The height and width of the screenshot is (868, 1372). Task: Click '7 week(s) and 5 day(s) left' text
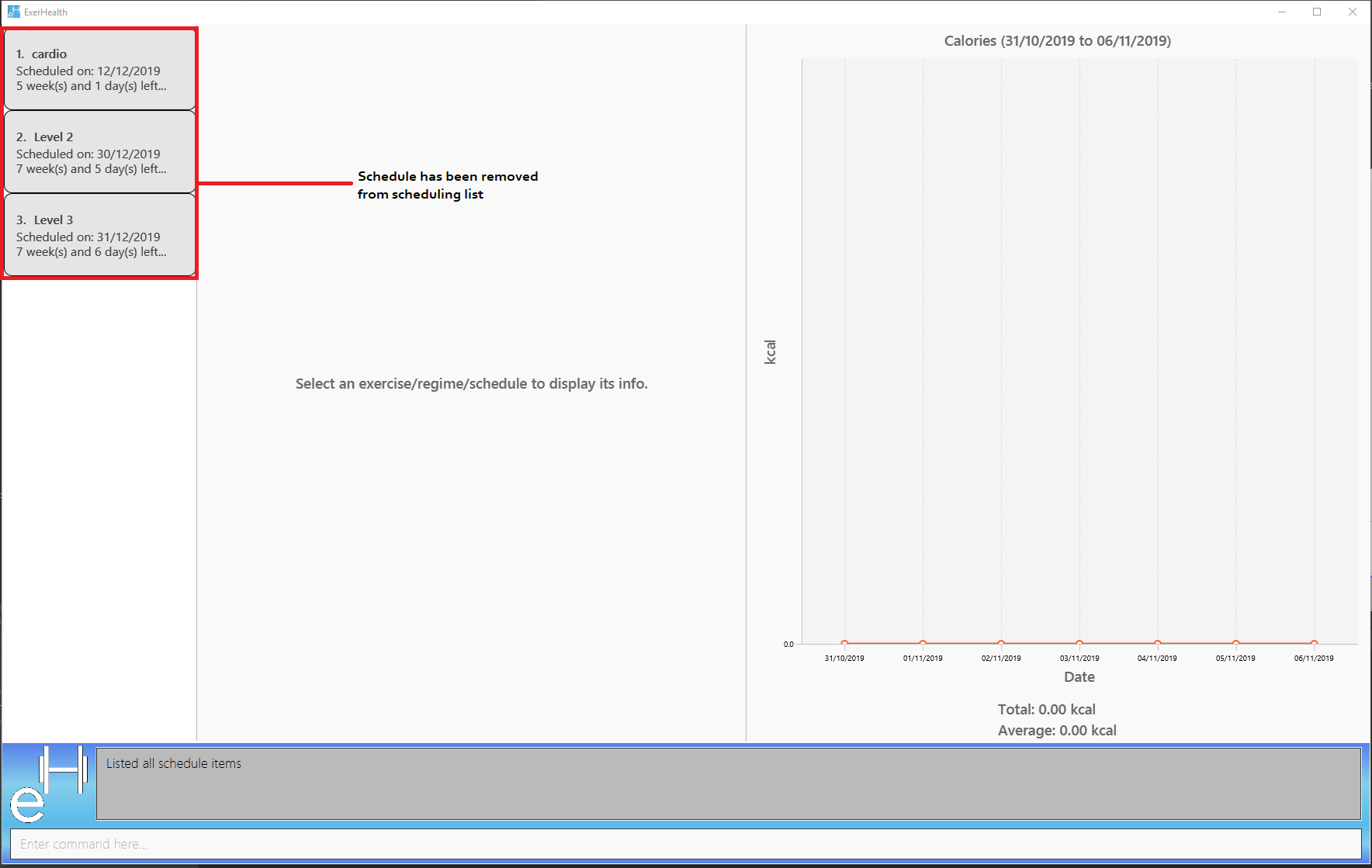point(92,169)
